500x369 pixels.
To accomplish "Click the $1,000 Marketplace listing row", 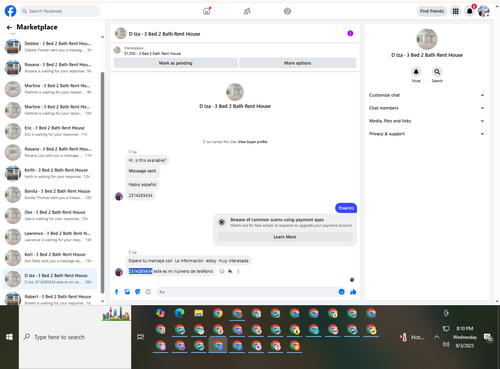I will 235,51.
